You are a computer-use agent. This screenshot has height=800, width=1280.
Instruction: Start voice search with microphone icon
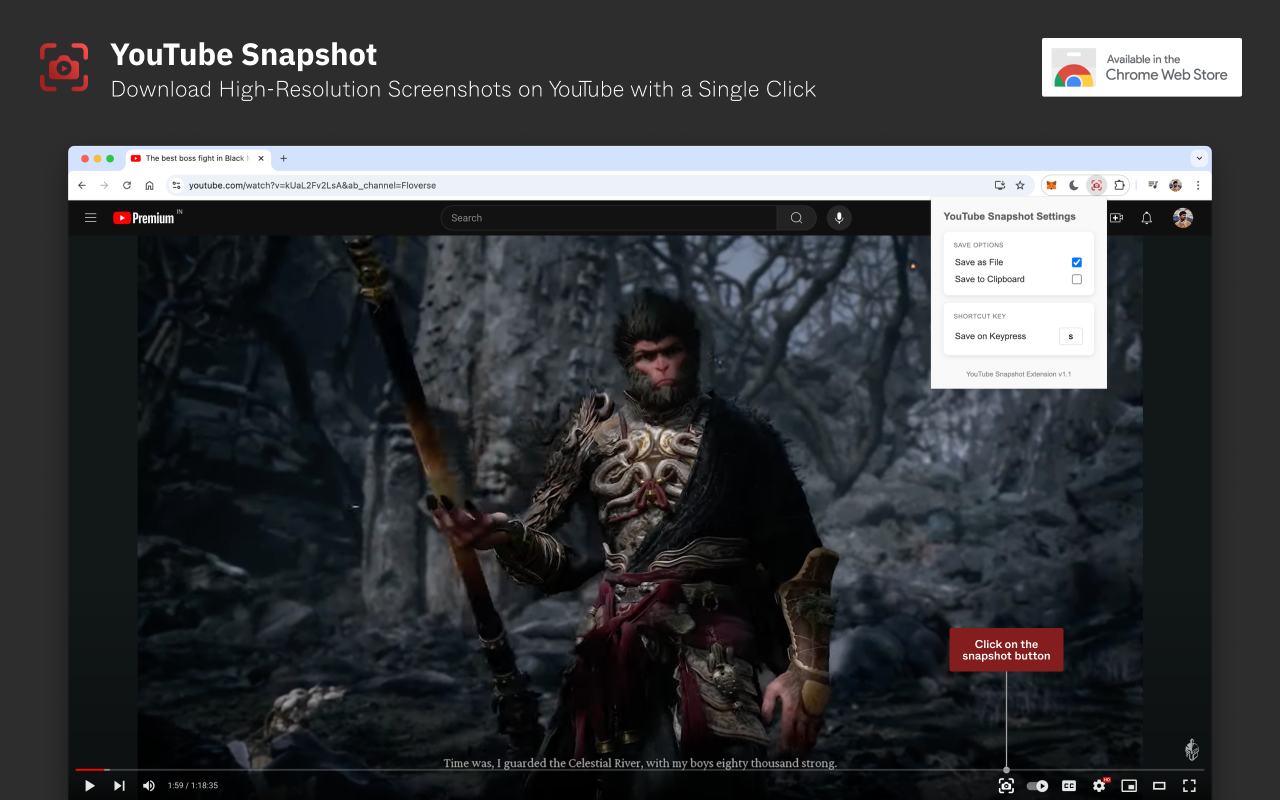839,218
